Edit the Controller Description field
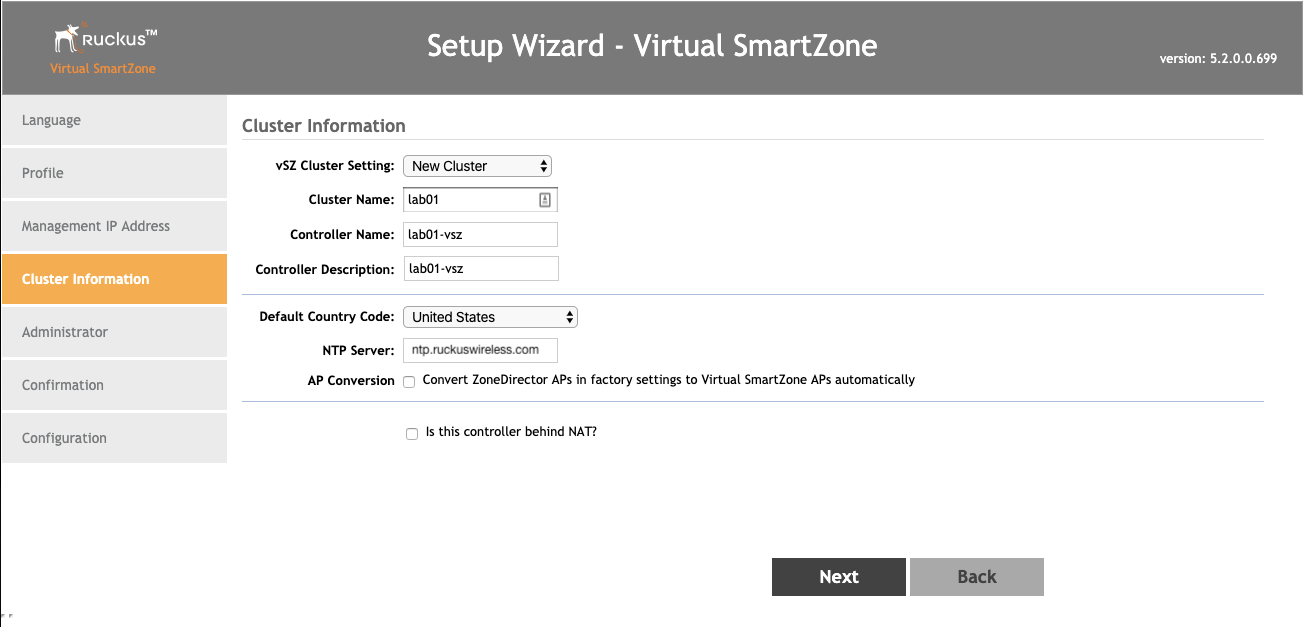Screen dimensions: 1303x627 point(480,269)
